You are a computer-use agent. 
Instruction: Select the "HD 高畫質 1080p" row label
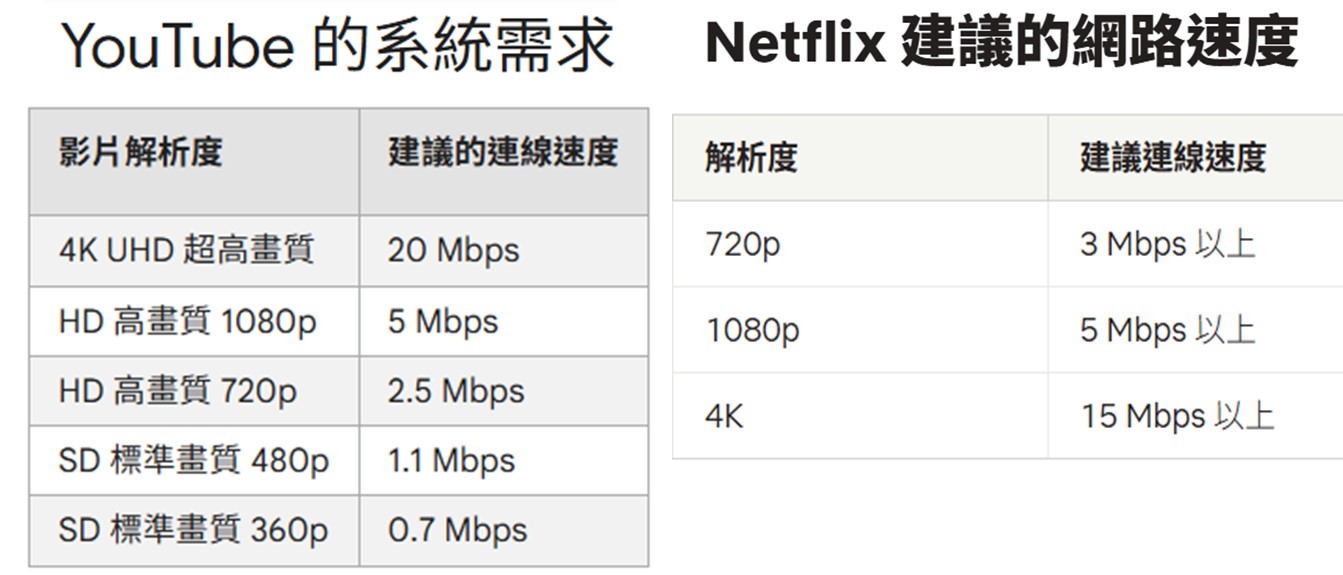point(187,322)
